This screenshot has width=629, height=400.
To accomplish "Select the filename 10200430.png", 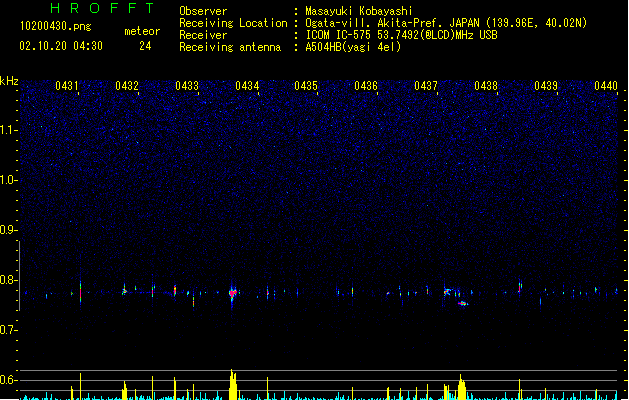I will [x=56, y=26].
